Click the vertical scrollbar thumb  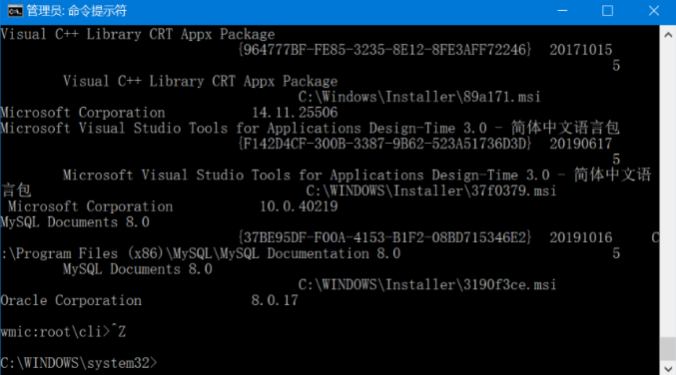pyautogui.click(x=668, y=348)
